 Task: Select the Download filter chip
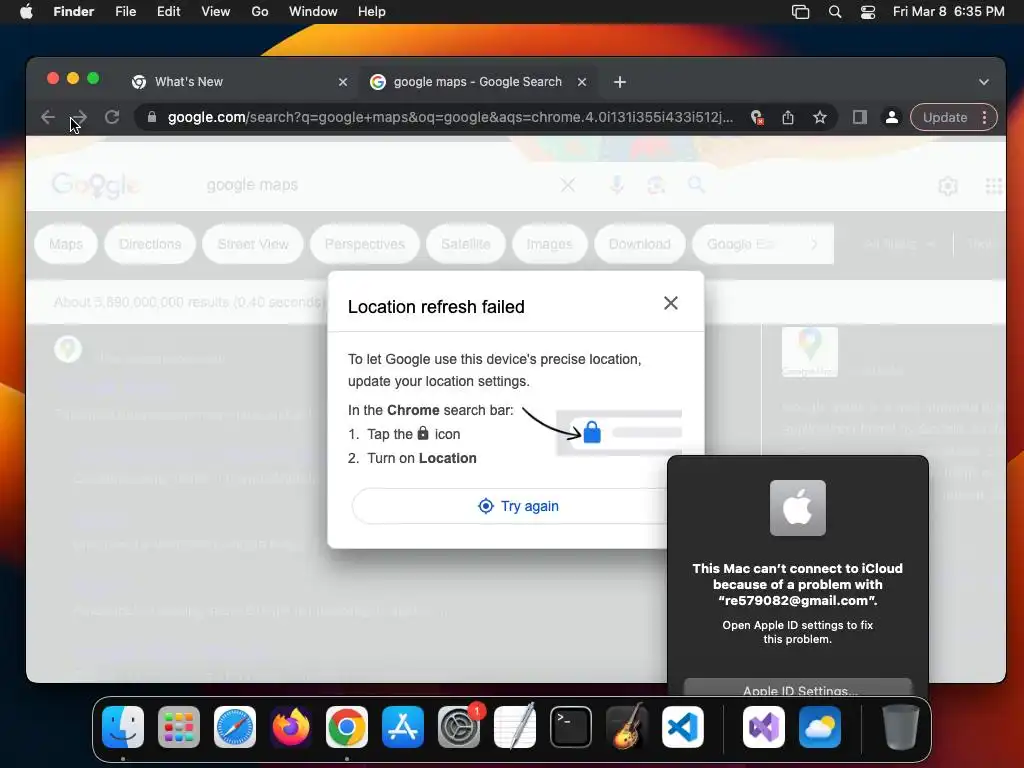(x=639, y=244)
